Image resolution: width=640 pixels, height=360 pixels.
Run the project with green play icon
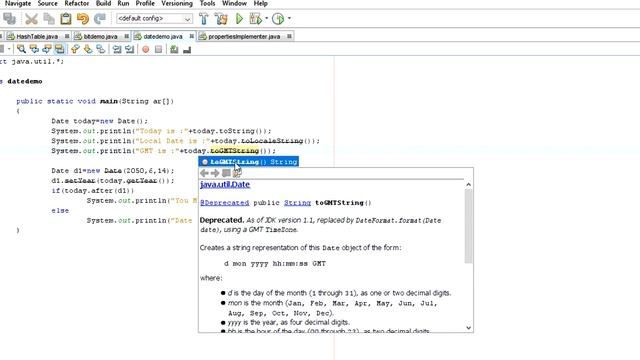239,19
